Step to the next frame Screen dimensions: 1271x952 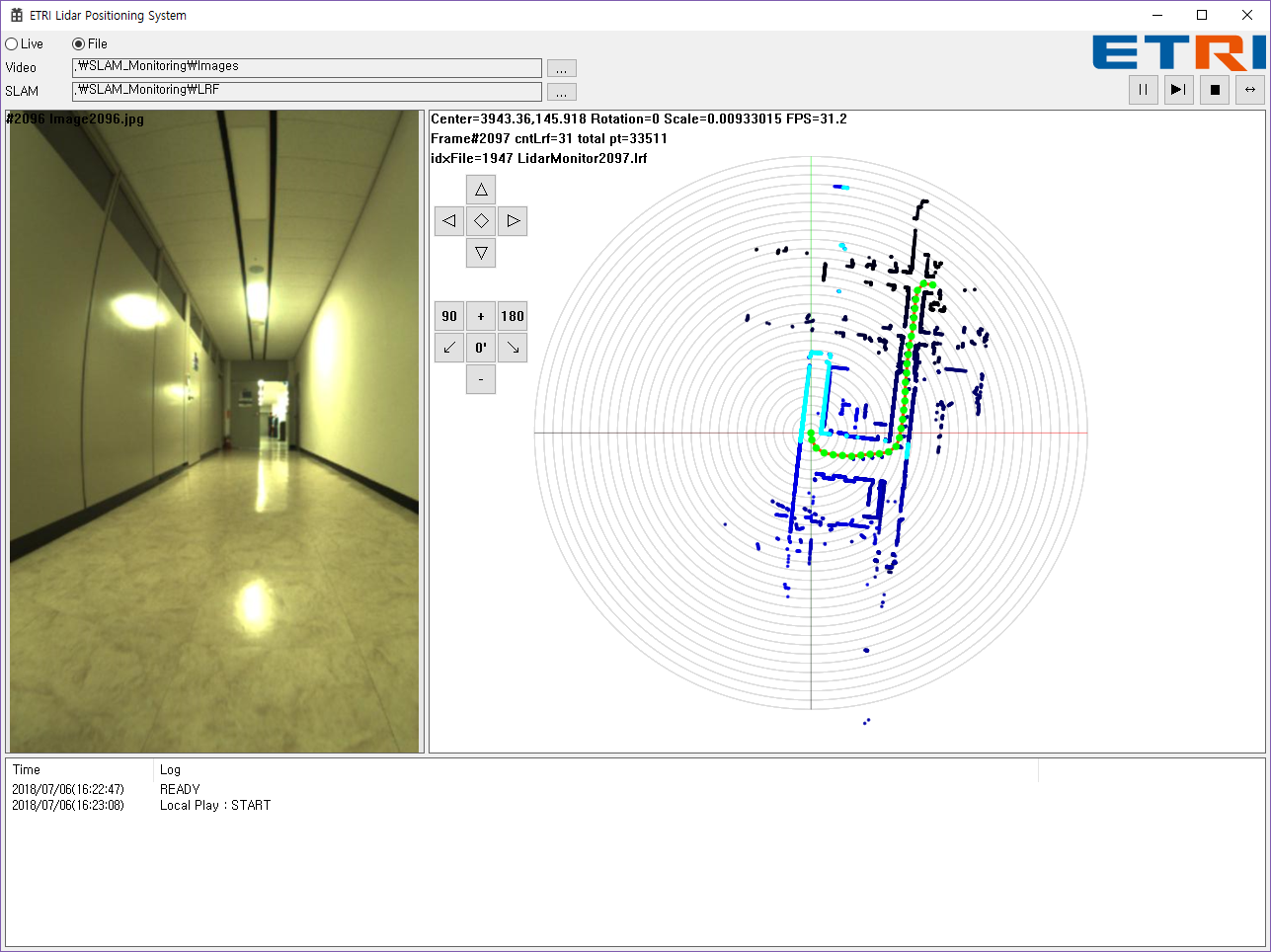pyautogui.click(x=1178, y=89)
